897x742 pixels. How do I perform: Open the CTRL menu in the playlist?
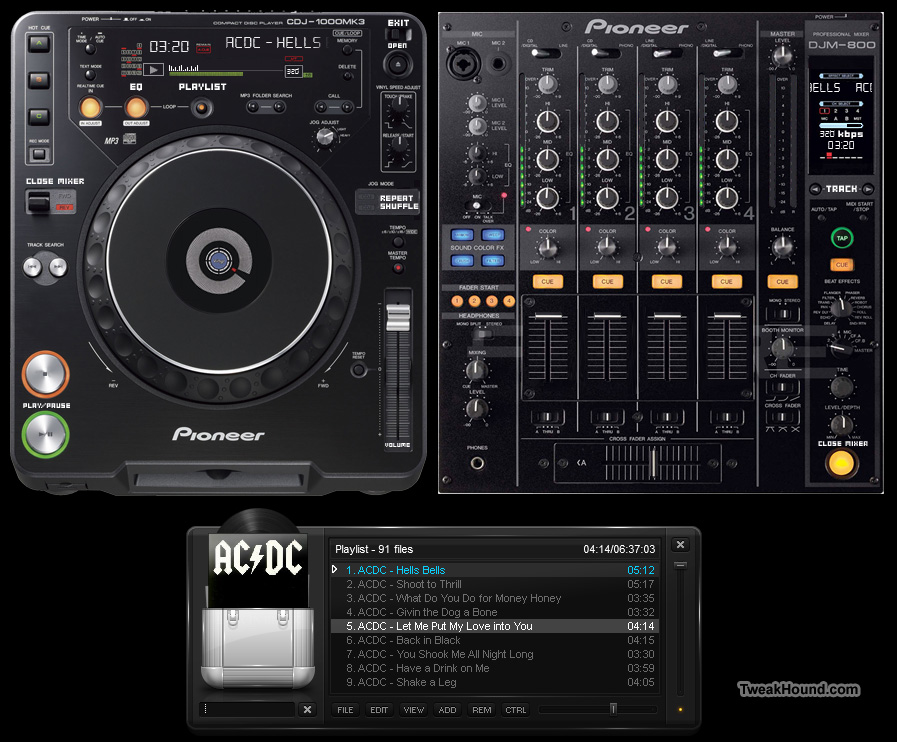515,710
